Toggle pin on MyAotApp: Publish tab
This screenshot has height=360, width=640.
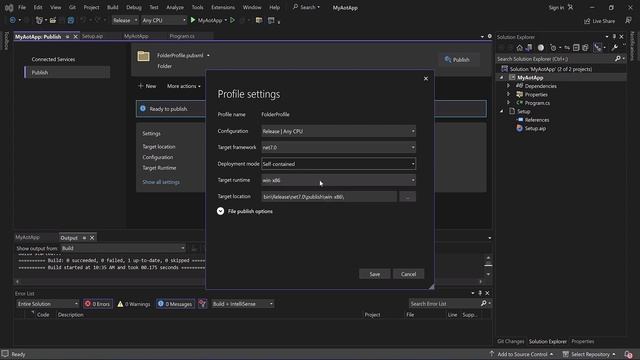coord(67,37)
